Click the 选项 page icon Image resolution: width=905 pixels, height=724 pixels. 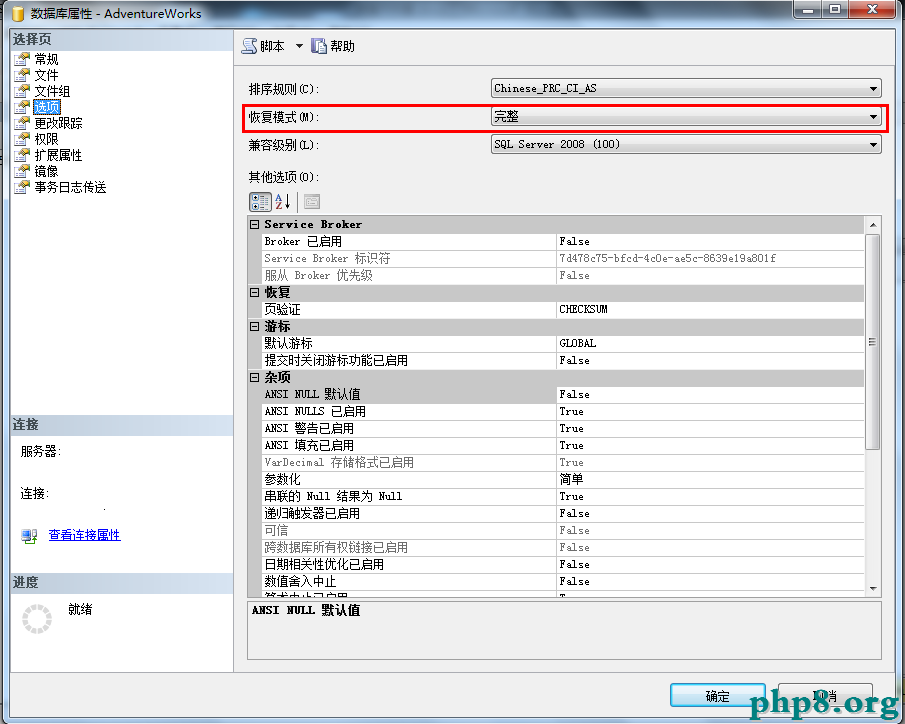22,107
